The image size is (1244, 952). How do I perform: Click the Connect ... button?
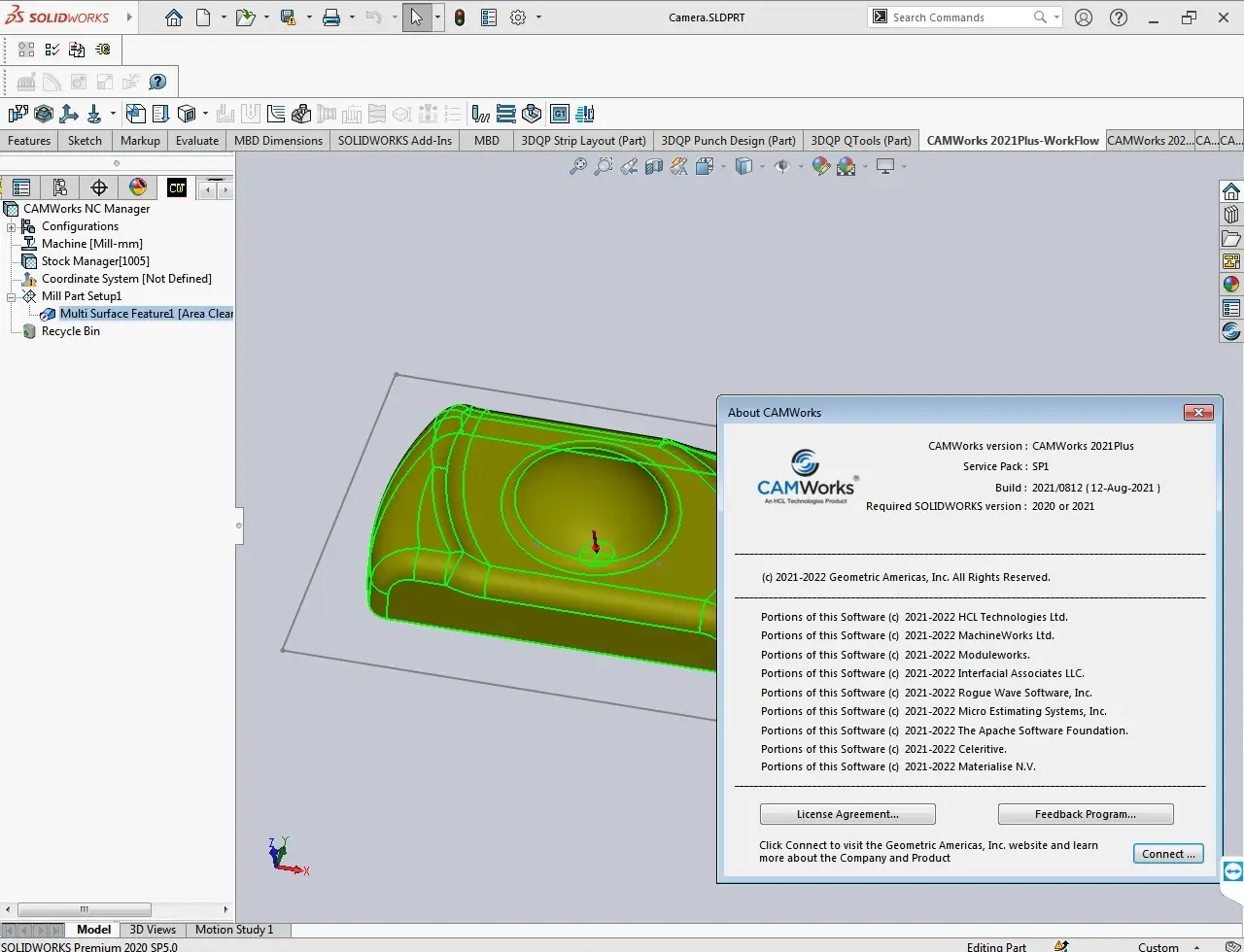point(1168,854)
